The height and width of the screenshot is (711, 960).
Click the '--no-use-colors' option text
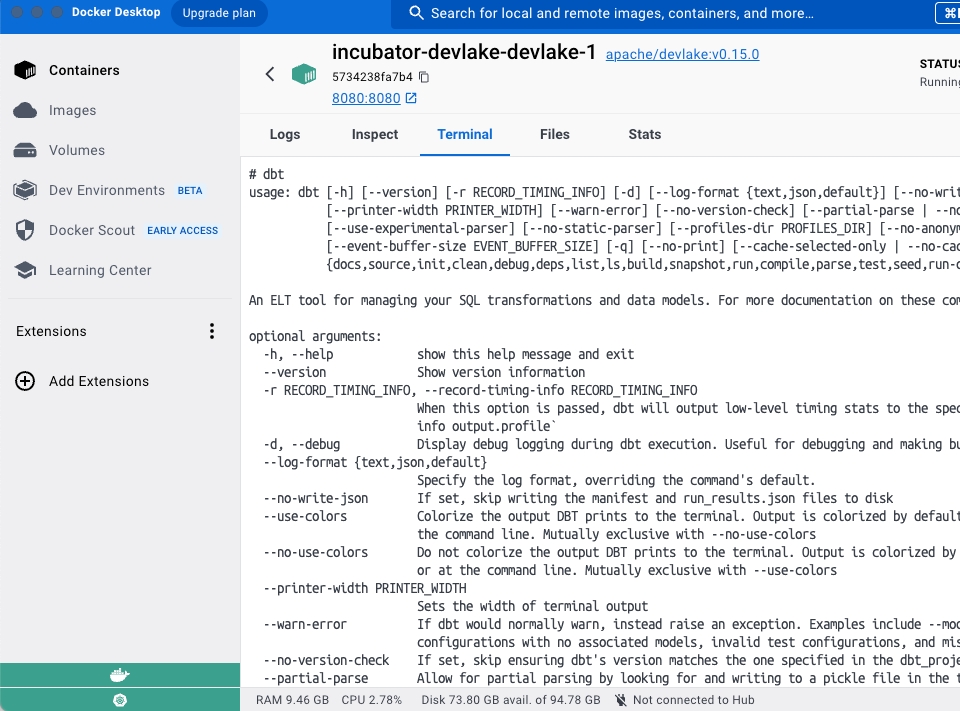[316, 552]
